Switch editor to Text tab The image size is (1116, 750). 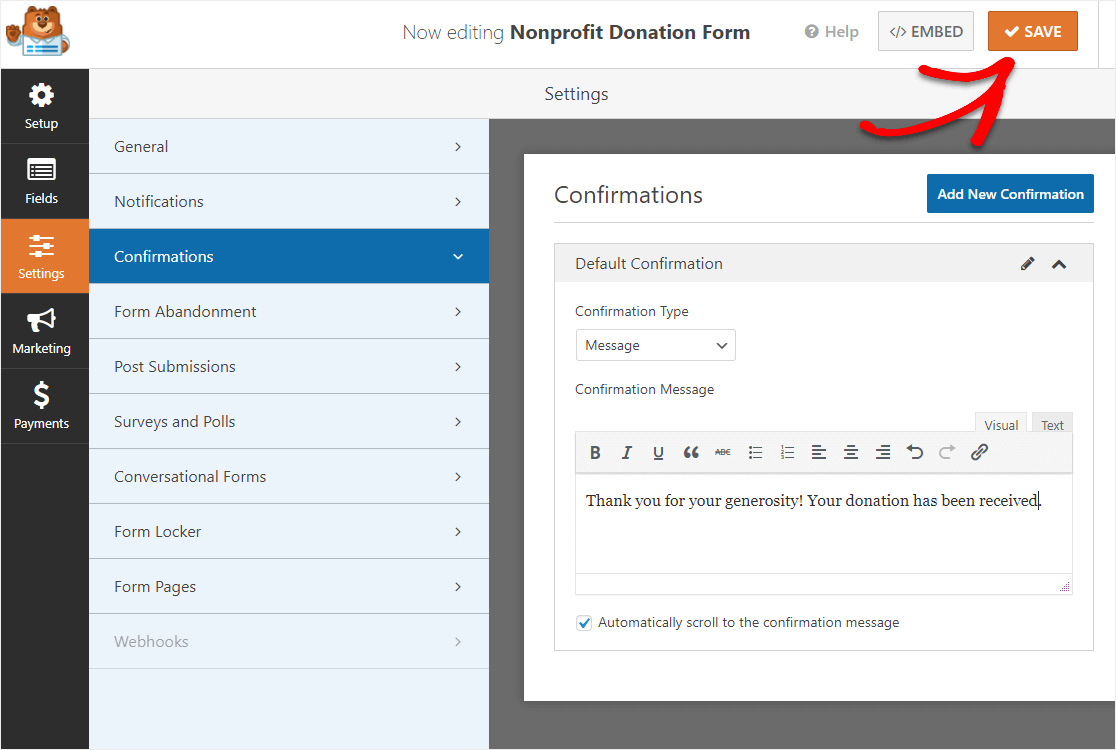1052,424
